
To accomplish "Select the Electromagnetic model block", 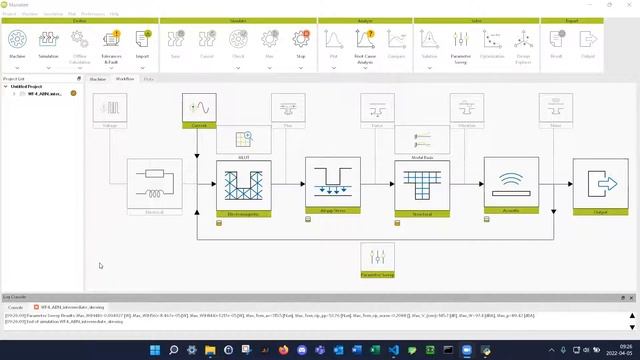I will [244, 189].
